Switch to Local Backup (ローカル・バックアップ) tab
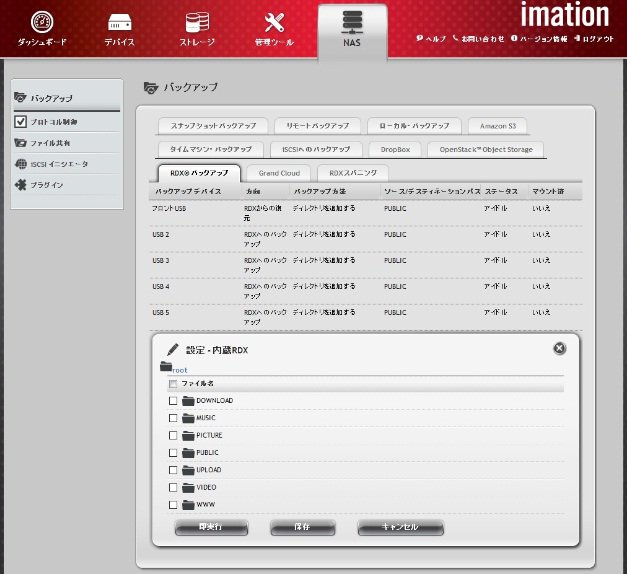 (x=414, y=126)
